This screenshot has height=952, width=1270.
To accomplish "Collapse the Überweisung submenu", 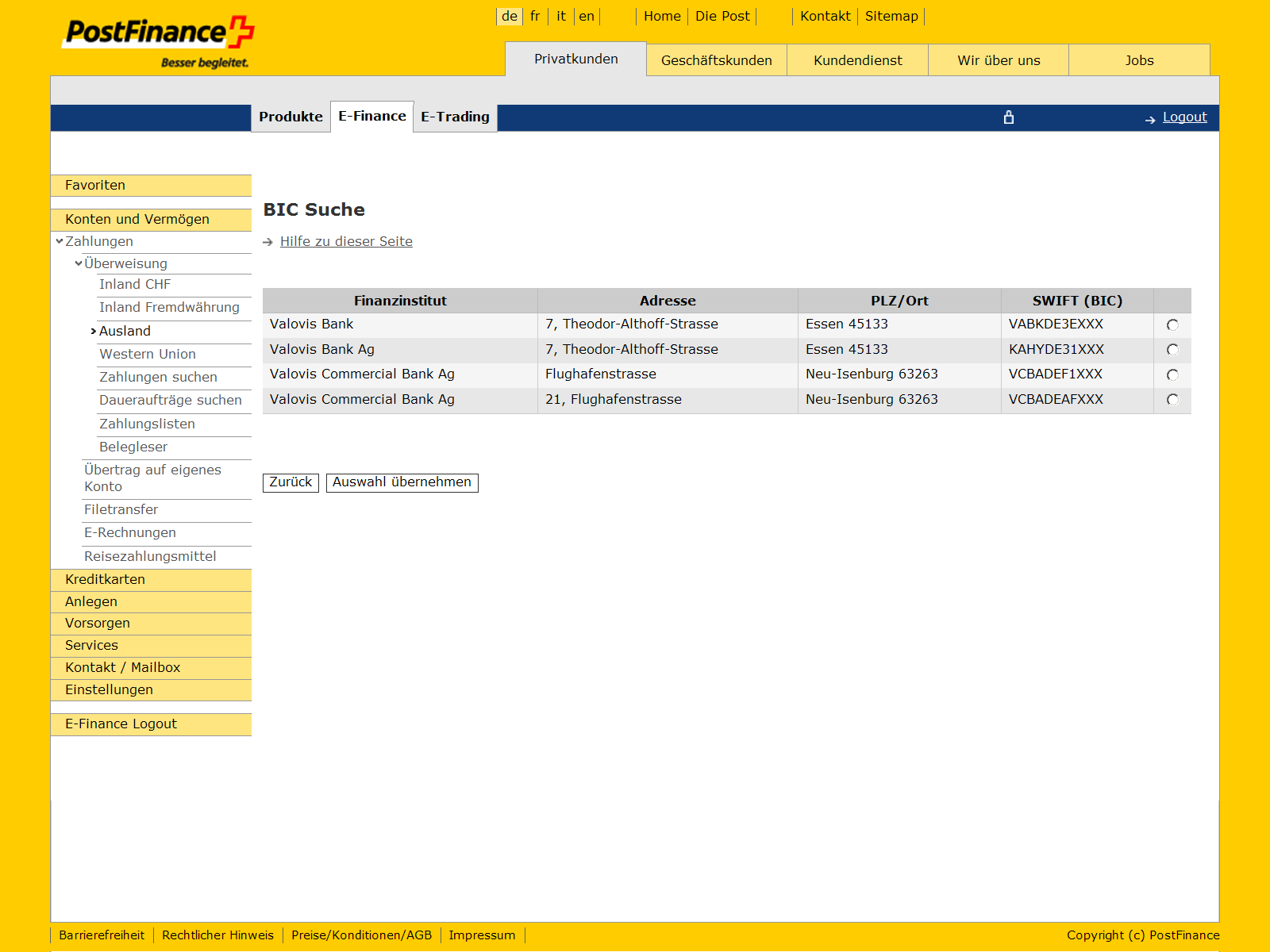I will point(79,263).
